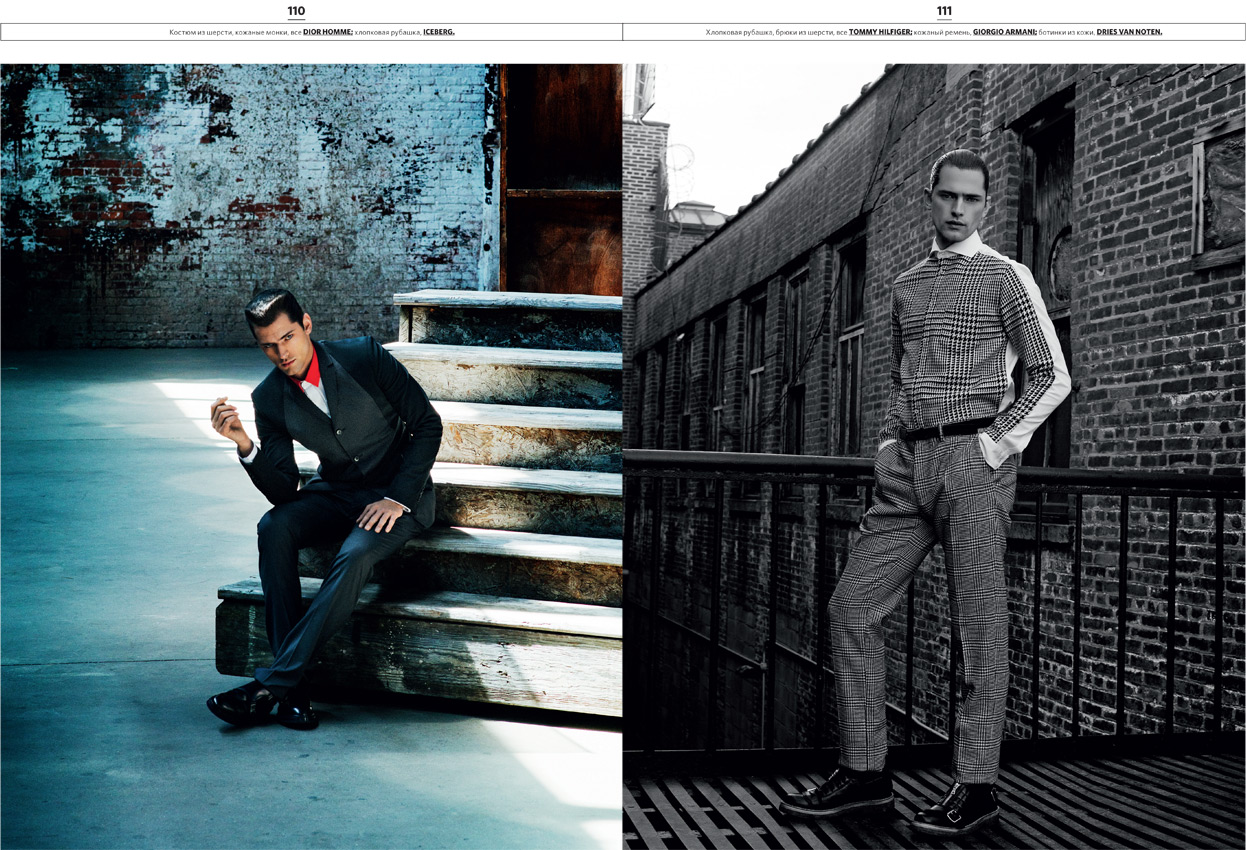Open the ICEBERG brand link
Image resolution: width=1246 pixels, height=850 pixels.
tap(438, 32)
